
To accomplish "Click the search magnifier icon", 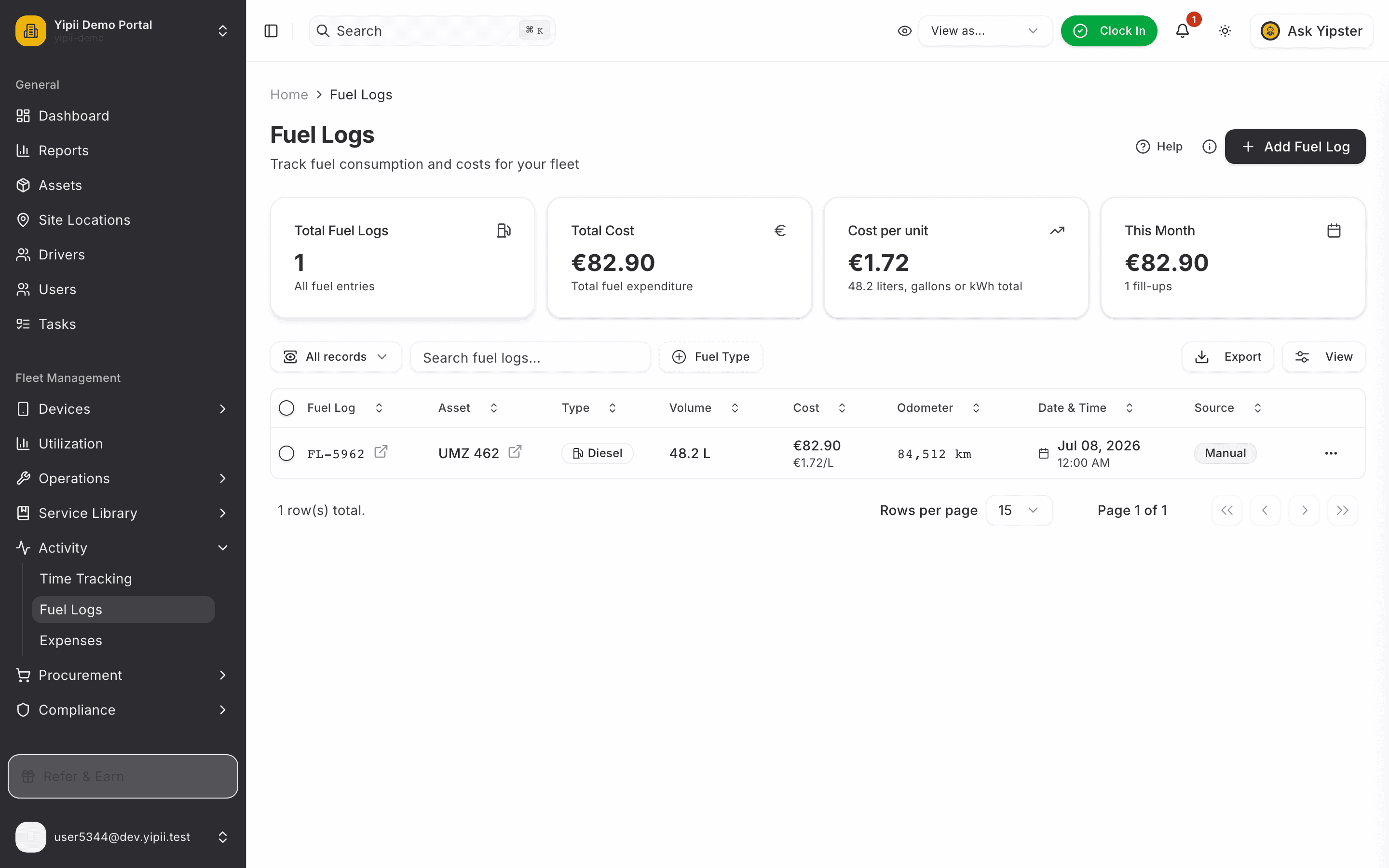I will click(323, 31).
